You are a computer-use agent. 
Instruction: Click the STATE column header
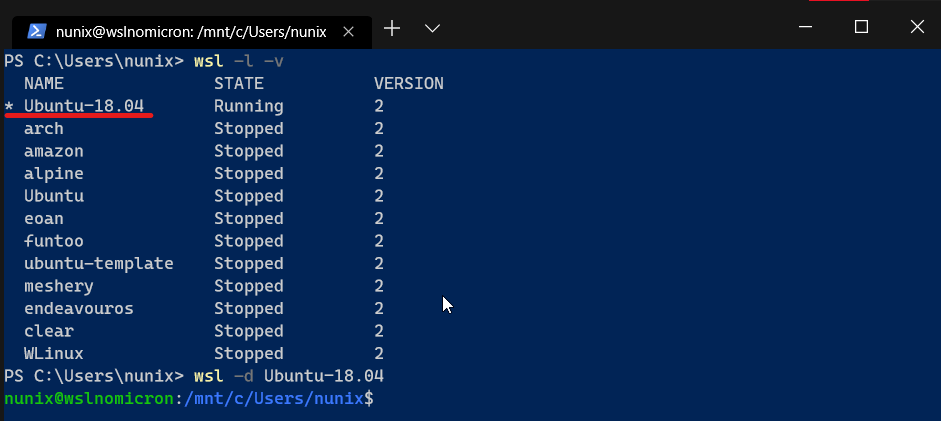pos(239,83)
